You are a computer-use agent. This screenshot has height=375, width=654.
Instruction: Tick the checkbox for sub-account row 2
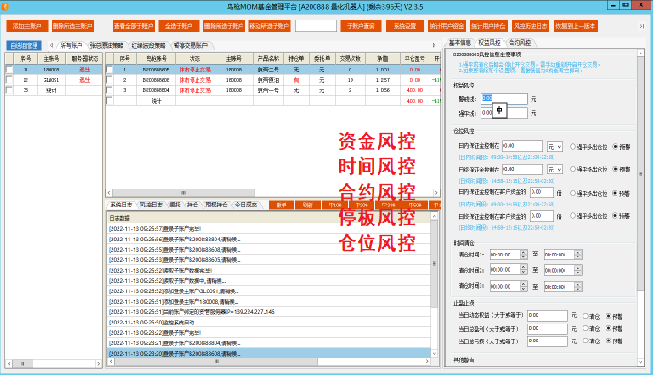point(109,80)
